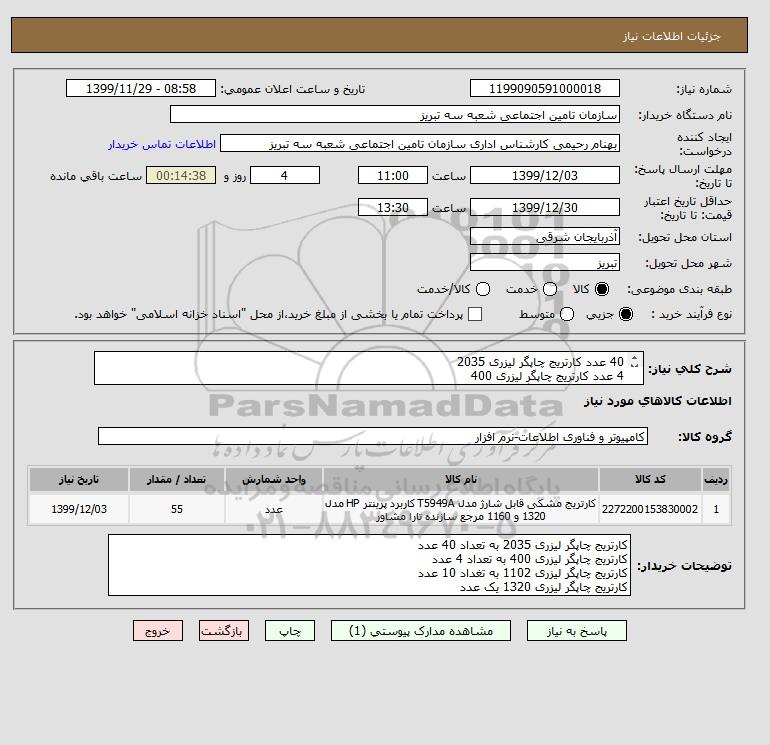Click the اطلاعات کالاهای مورد نیاز section heading
This screenshot has width=770, height=745.
point(658,401)
